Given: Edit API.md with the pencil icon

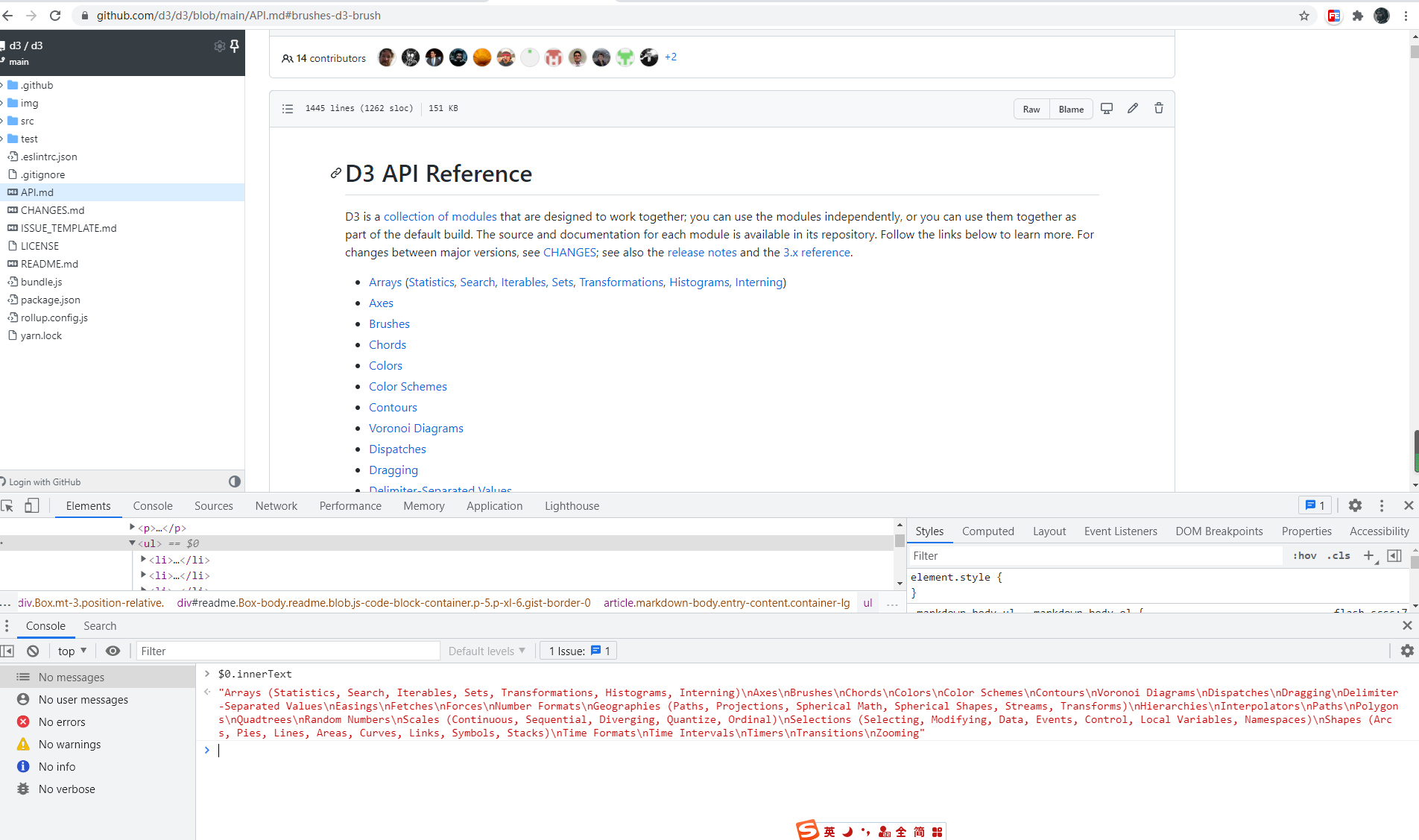Looking at the screenshot, I should tap(1133, 109).
